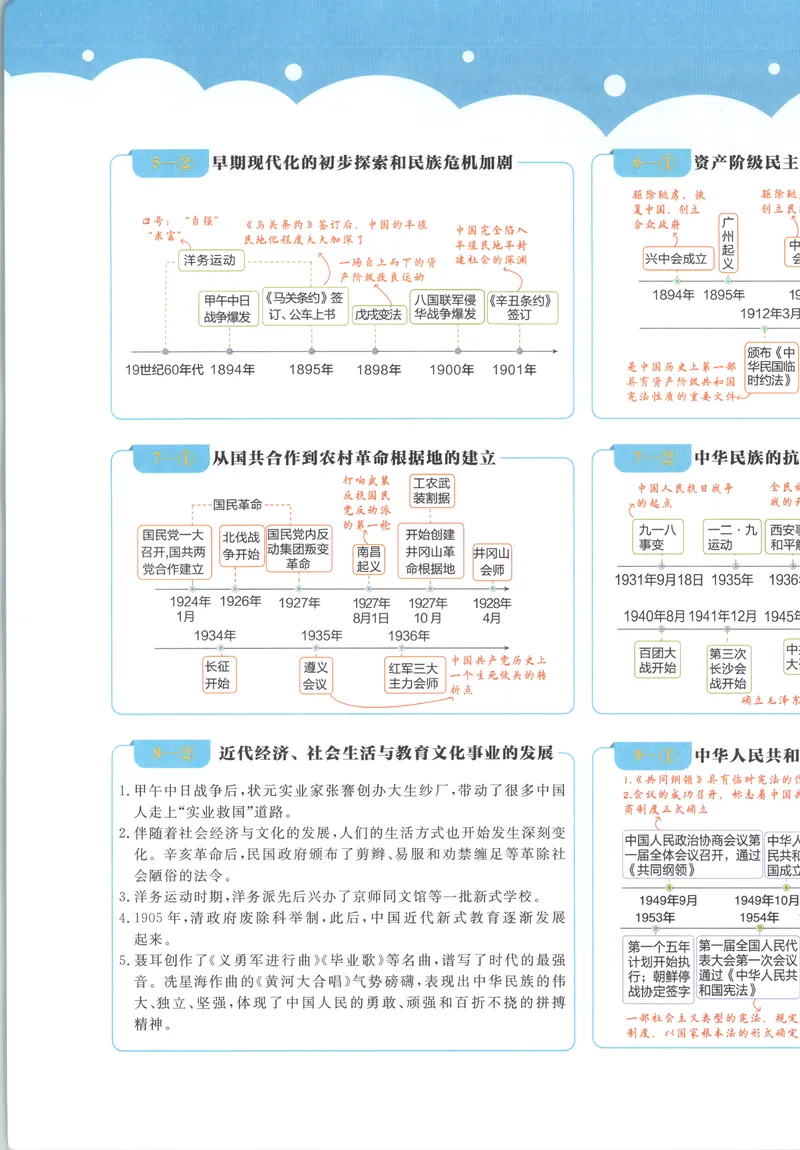Click the 北伐战争开始 event box

coord(241,546)
